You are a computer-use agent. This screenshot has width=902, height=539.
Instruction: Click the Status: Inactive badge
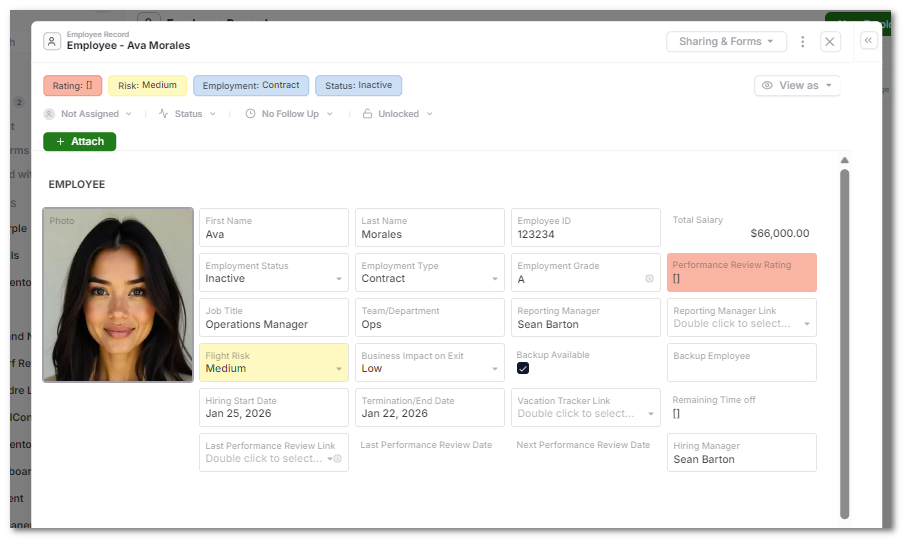358,85
